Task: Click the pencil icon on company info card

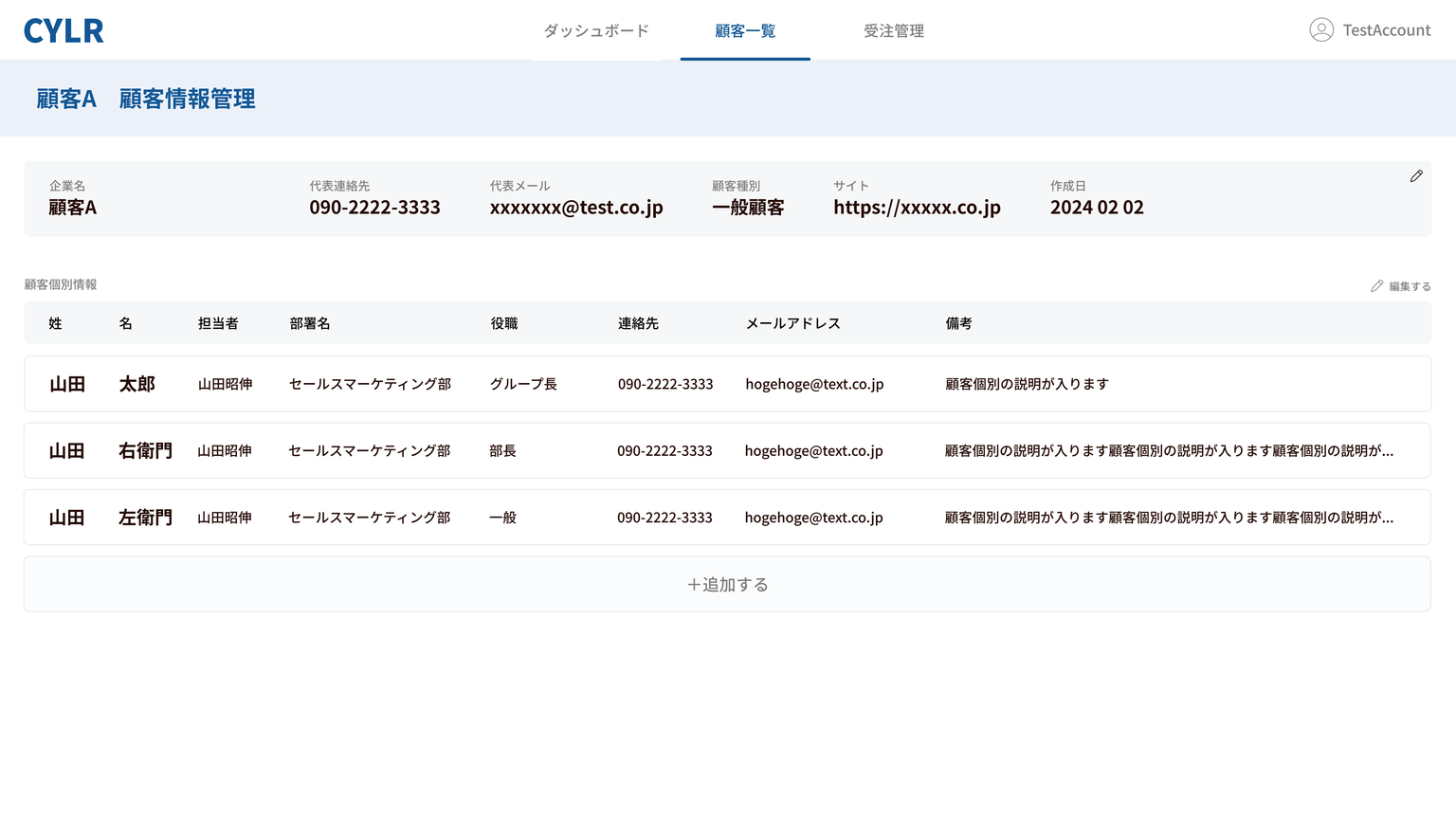Action: tap(1415, 176)
